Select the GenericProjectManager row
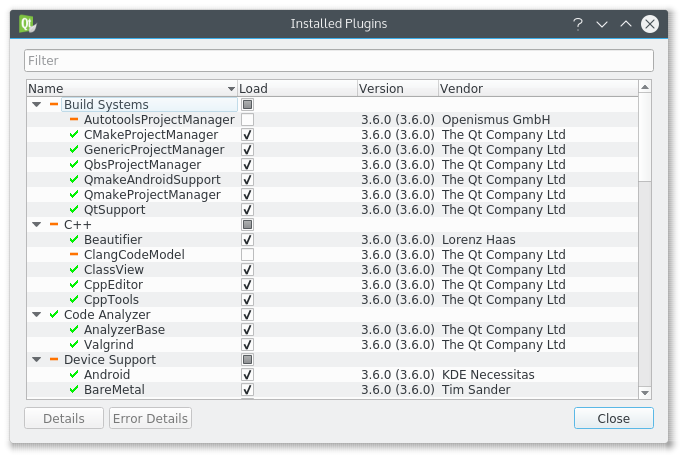684x459 pixels. click(332, 150)
